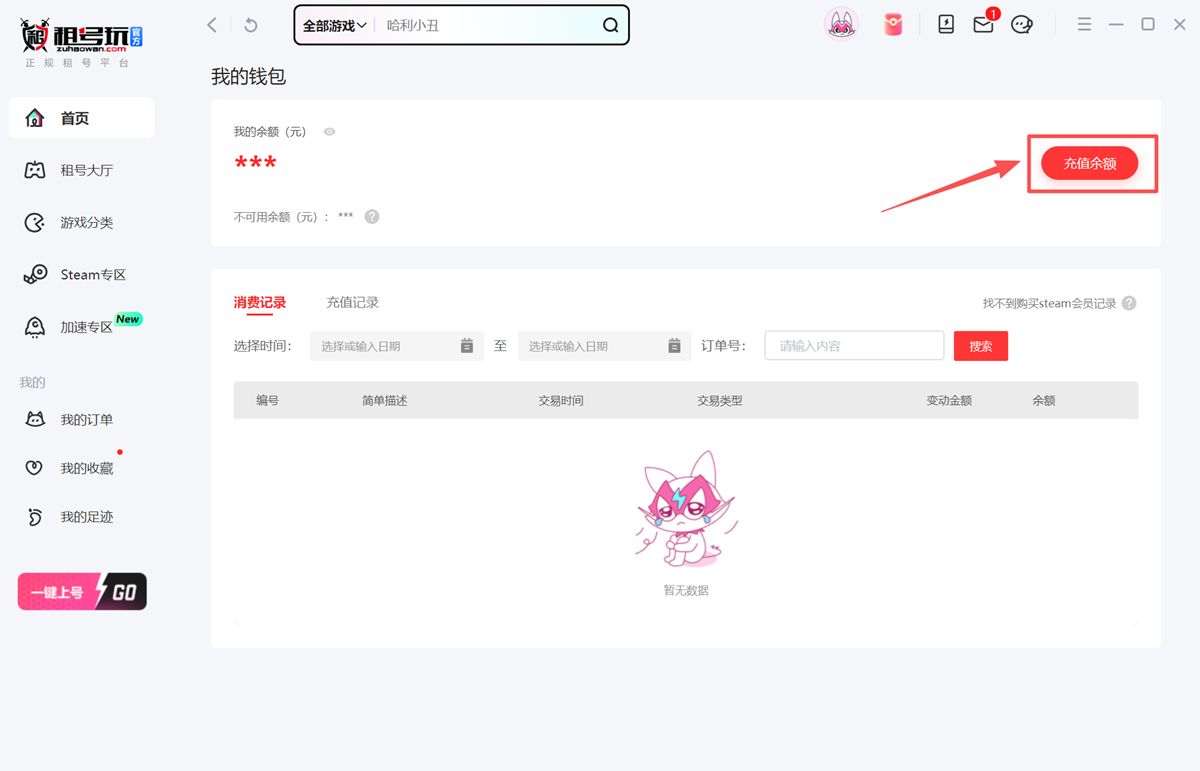Open the customer service chat icon
The width and height of the screenshot is (1200, 771).
[x=1021, y=25]
